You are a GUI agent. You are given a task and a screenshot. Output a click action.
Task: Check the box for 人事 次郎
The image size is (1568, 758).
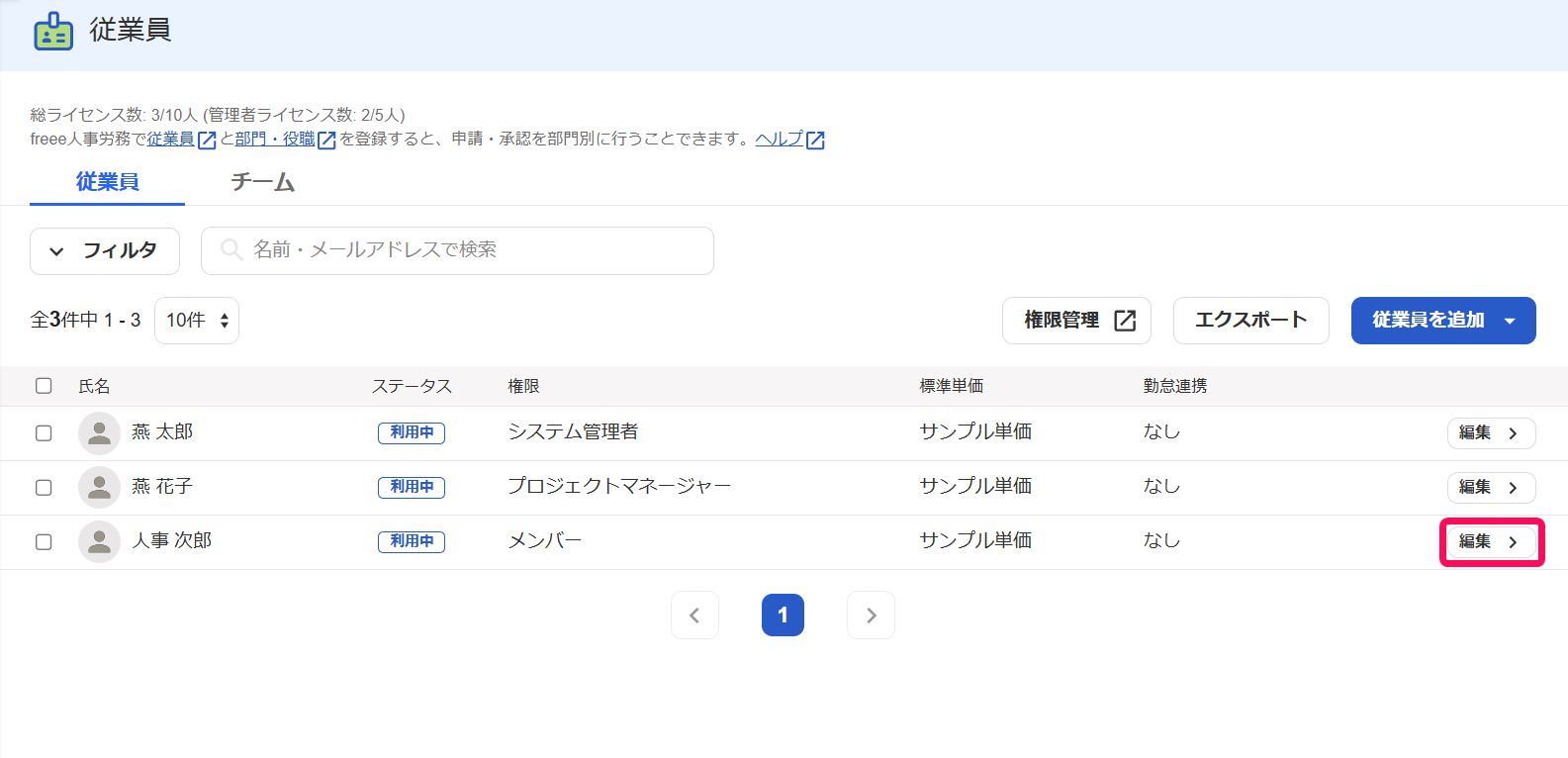44,542
